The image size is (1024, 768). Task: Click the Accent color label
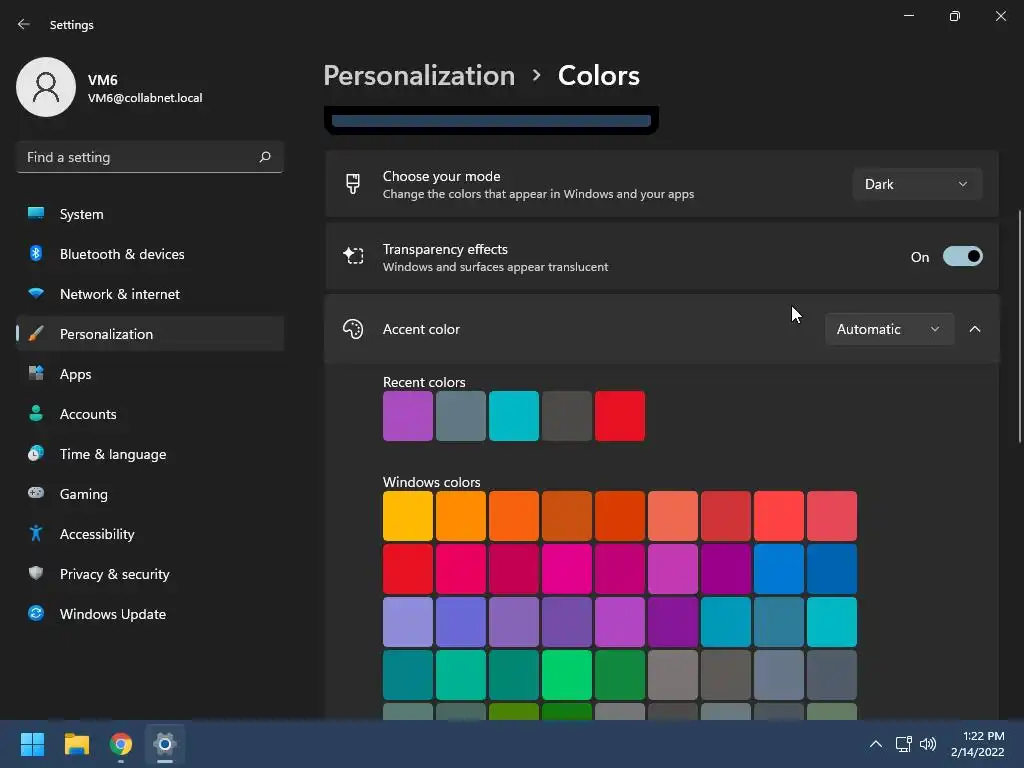click(421, 329)
